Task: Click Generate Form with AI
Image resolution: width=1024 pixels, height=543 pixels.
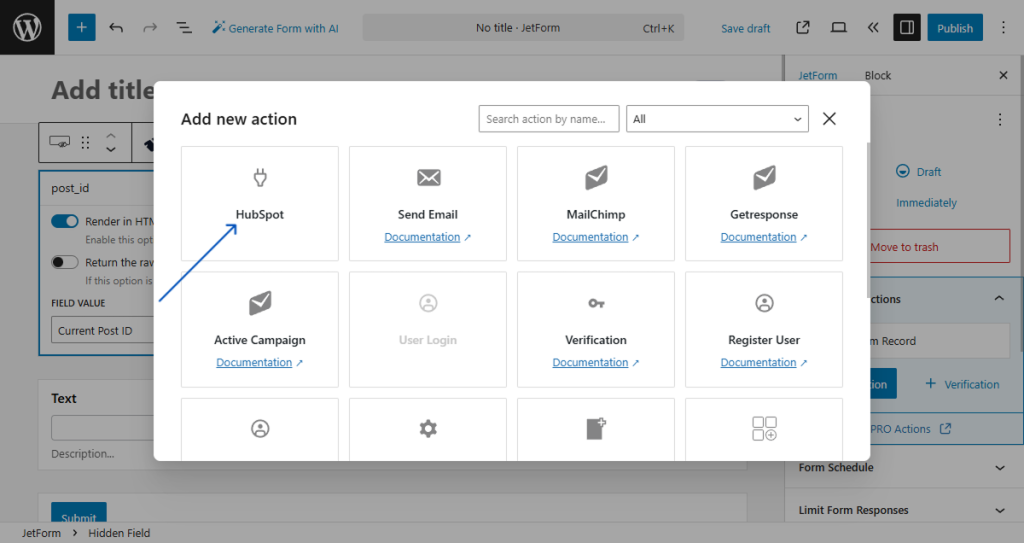Action: (x=276, y=28)
